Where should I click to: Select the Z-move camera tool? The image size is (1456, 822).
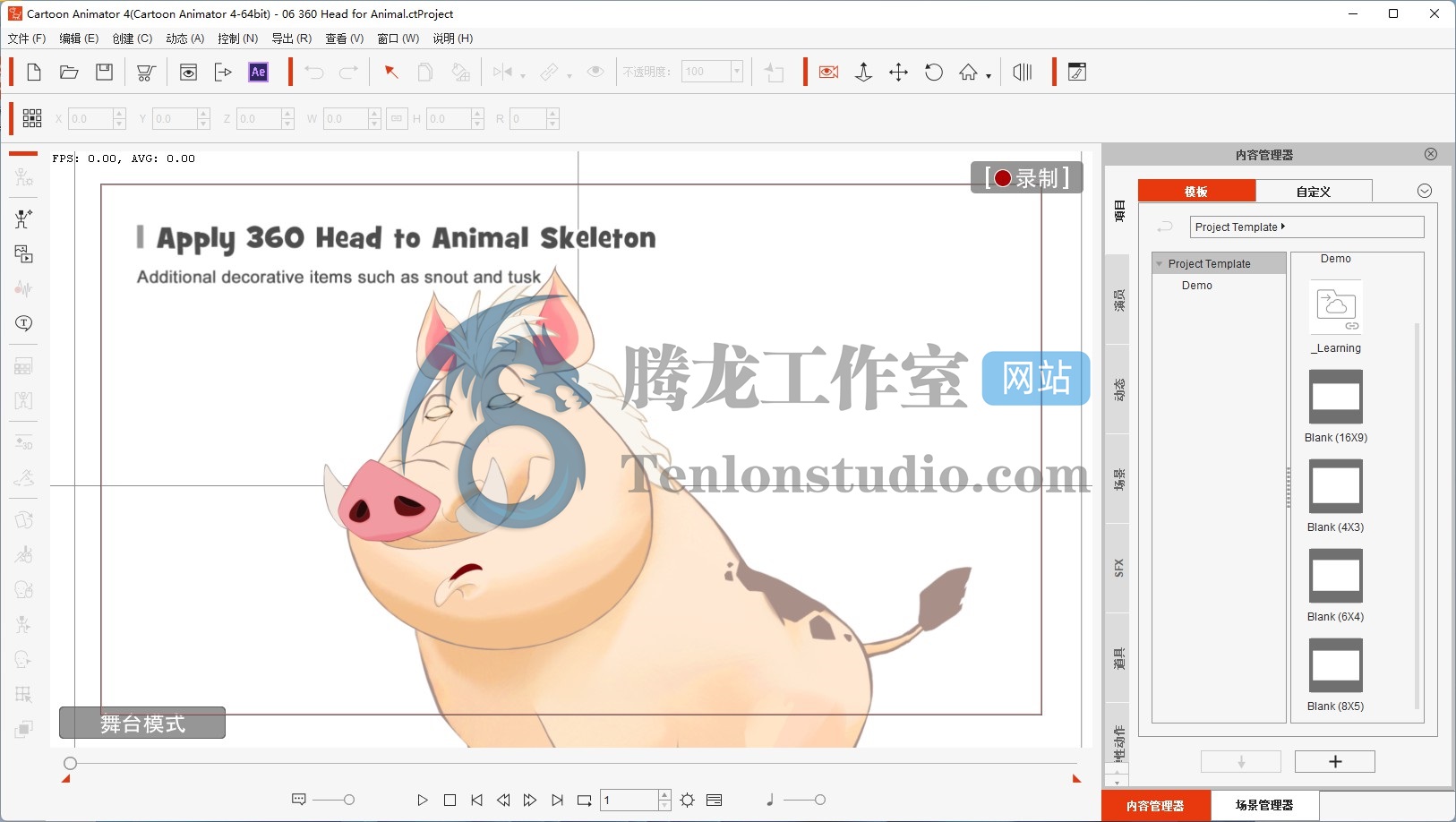coord(863,73)
